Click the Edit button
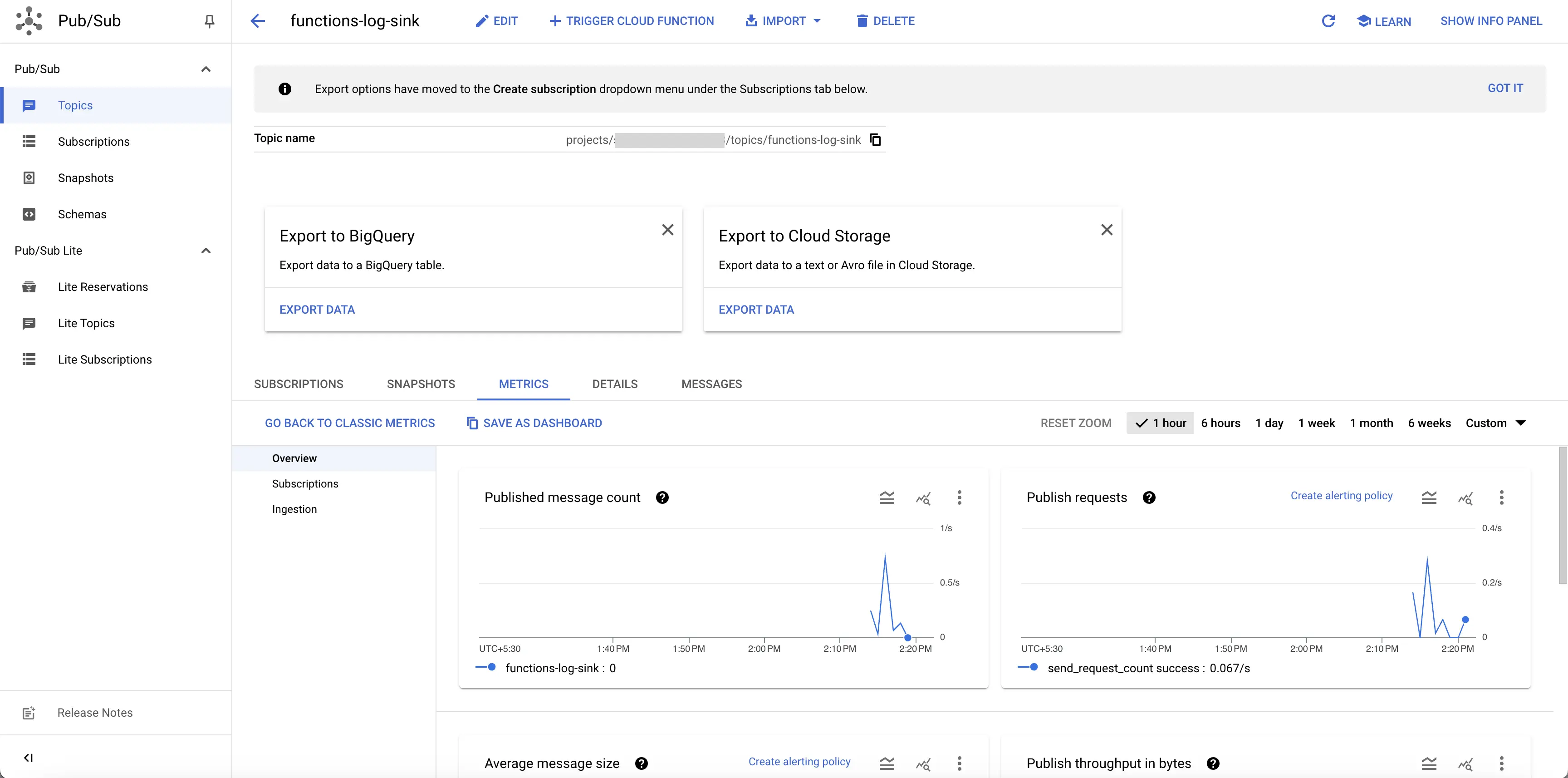 point(496,21)
